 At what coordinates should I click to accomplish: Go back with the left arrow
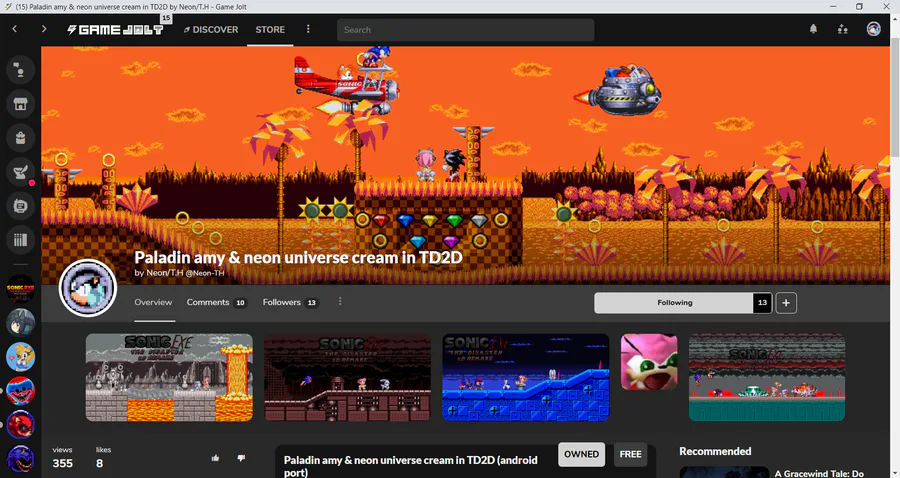coord(15,29)
